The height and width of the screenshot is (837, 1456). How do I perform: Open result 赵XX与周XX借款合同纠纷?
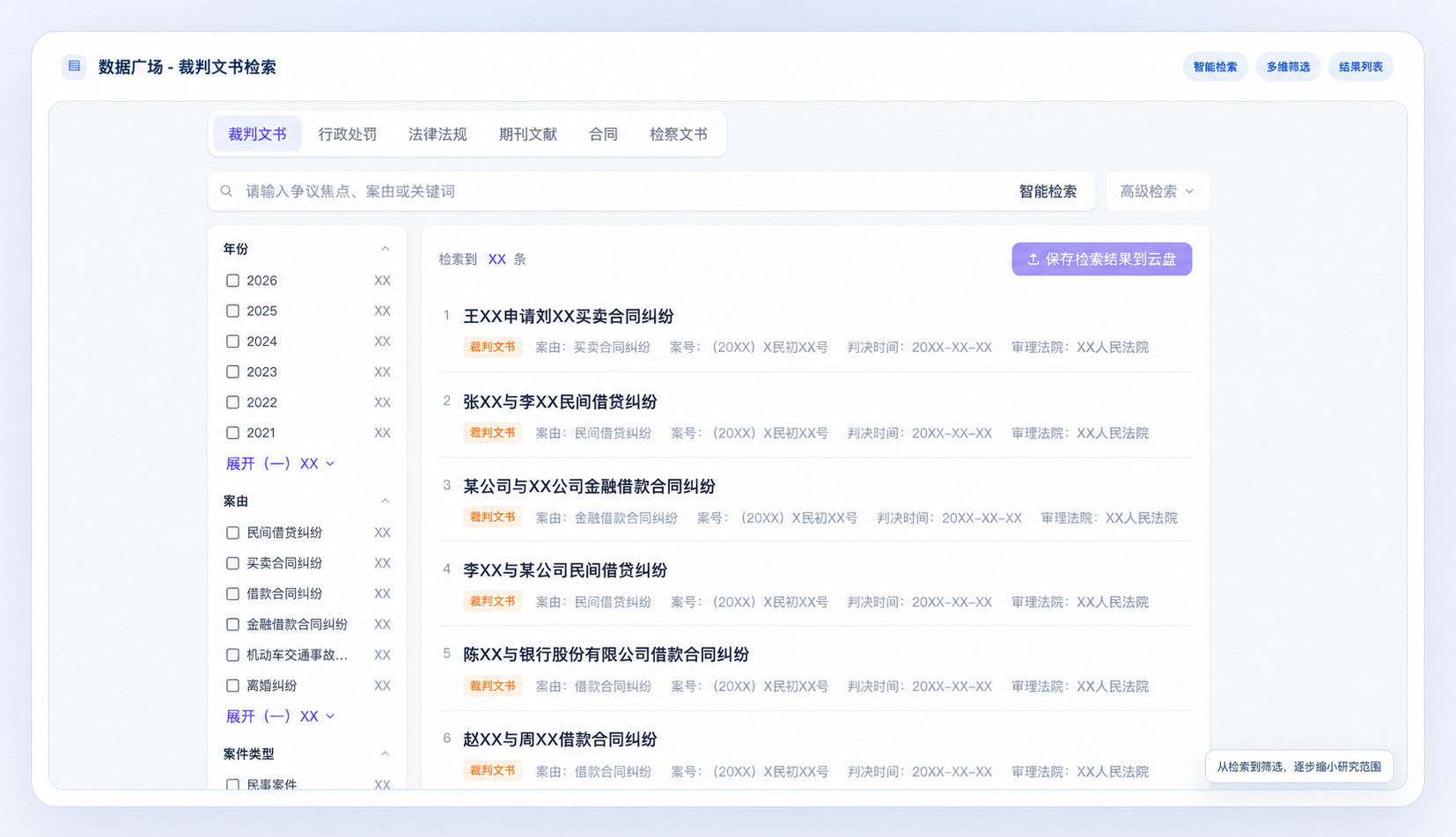(560, 739)
